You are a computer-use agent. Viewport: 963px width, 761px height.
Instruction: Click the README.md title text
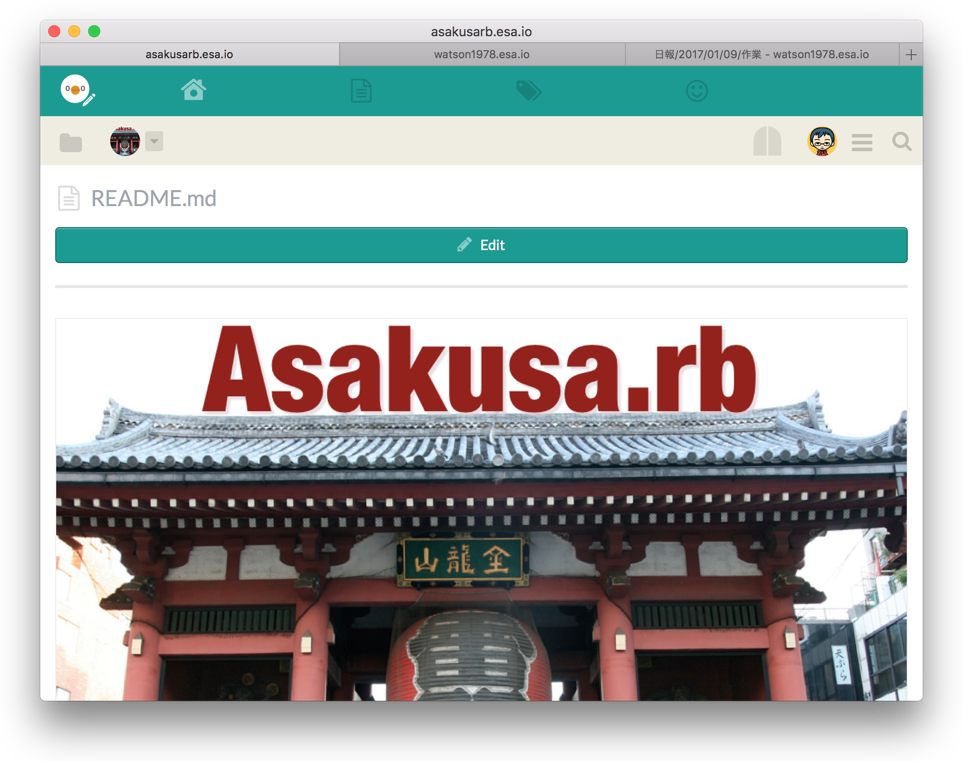point(154,198)
